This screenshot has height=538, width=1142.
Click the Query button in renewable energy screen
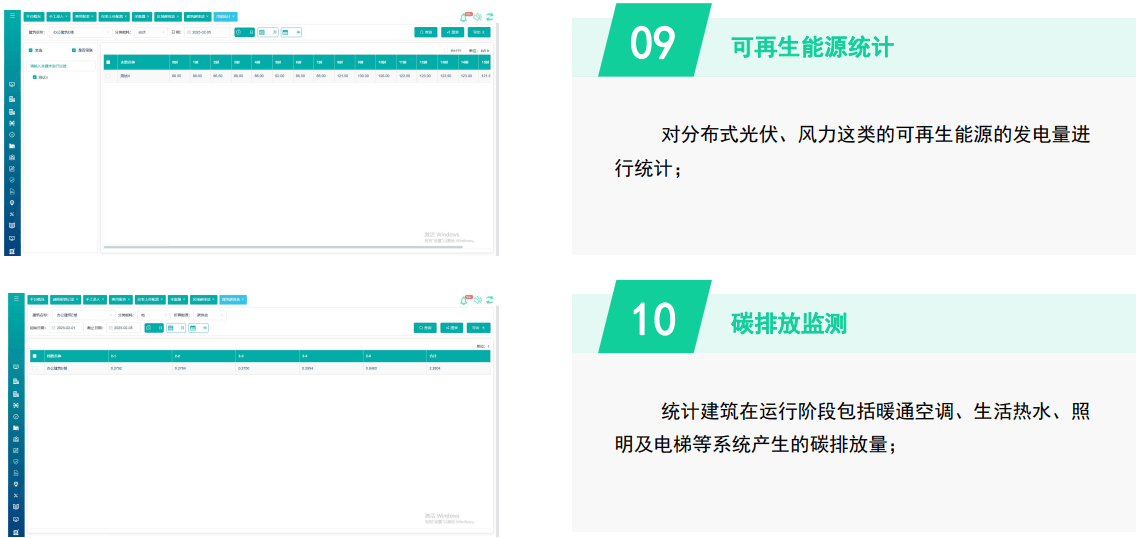point(426,32)
